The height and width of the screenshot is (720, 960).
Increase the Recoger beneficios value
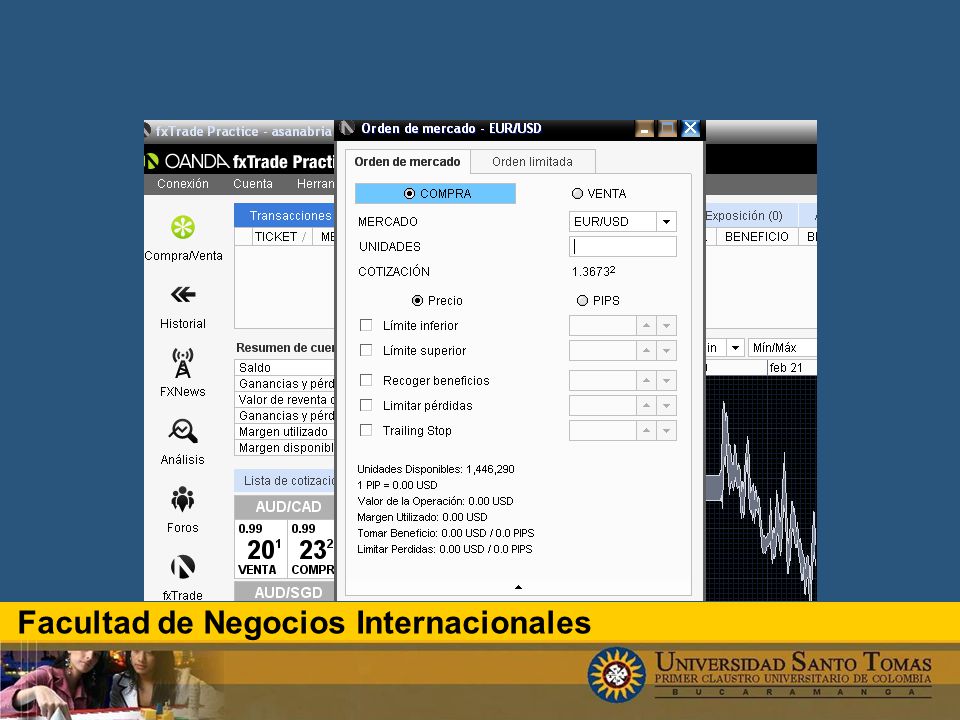(646, 381)
